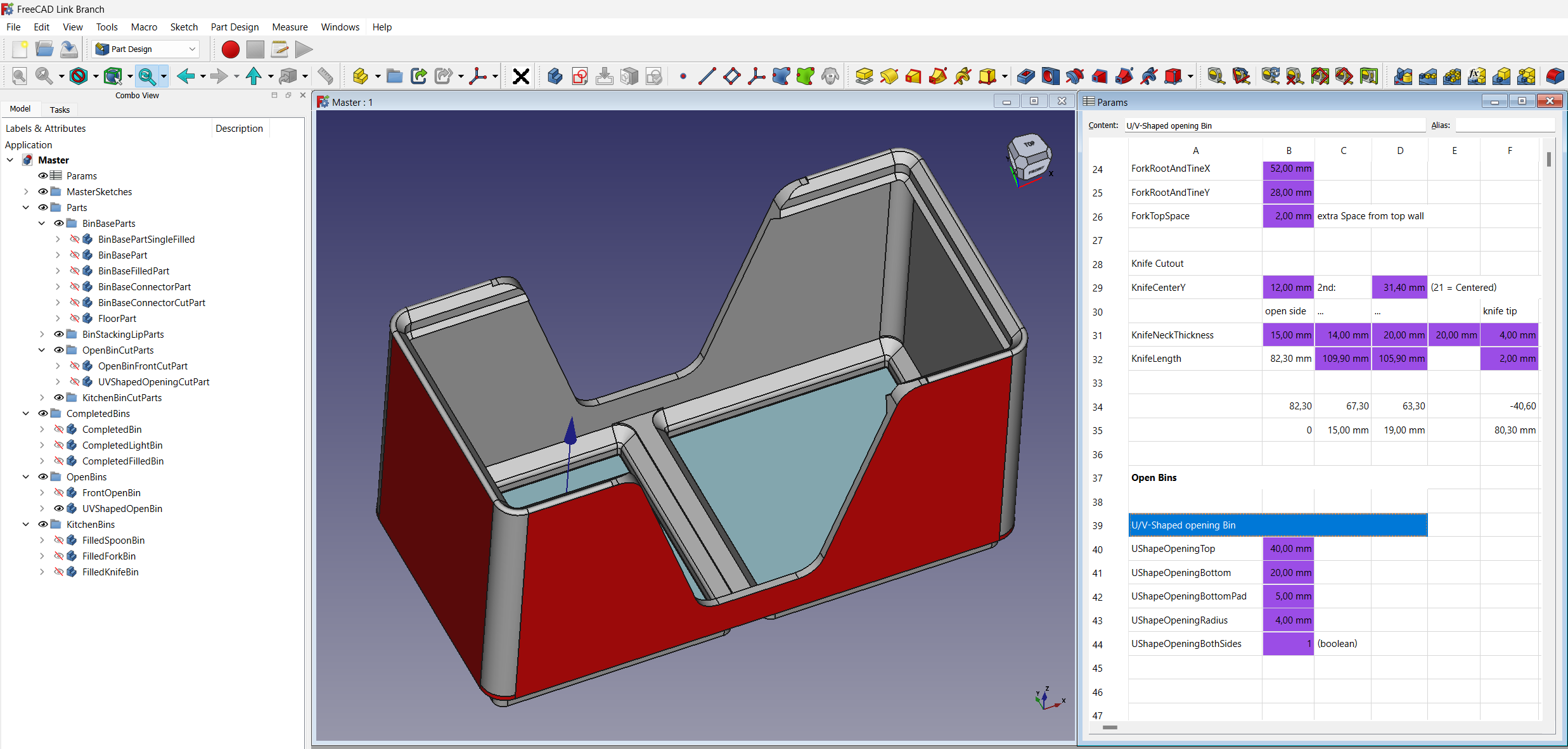Execute the macro with the green play button

coord(303,49)
